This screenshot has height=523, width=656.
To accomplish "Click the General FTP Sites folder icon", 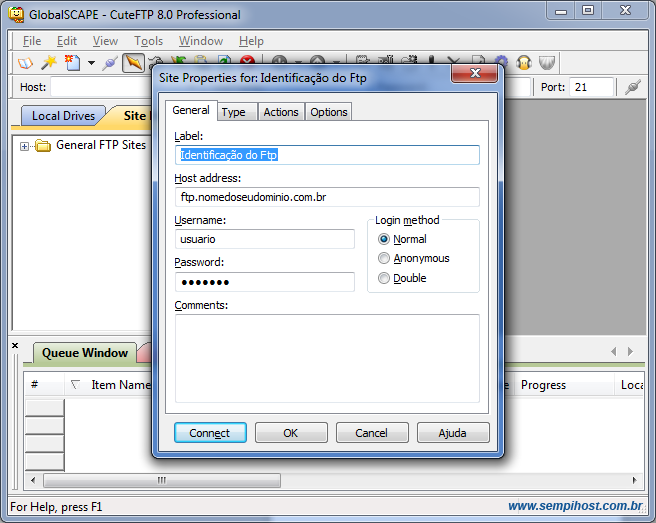I will click(x=43, y=146).
